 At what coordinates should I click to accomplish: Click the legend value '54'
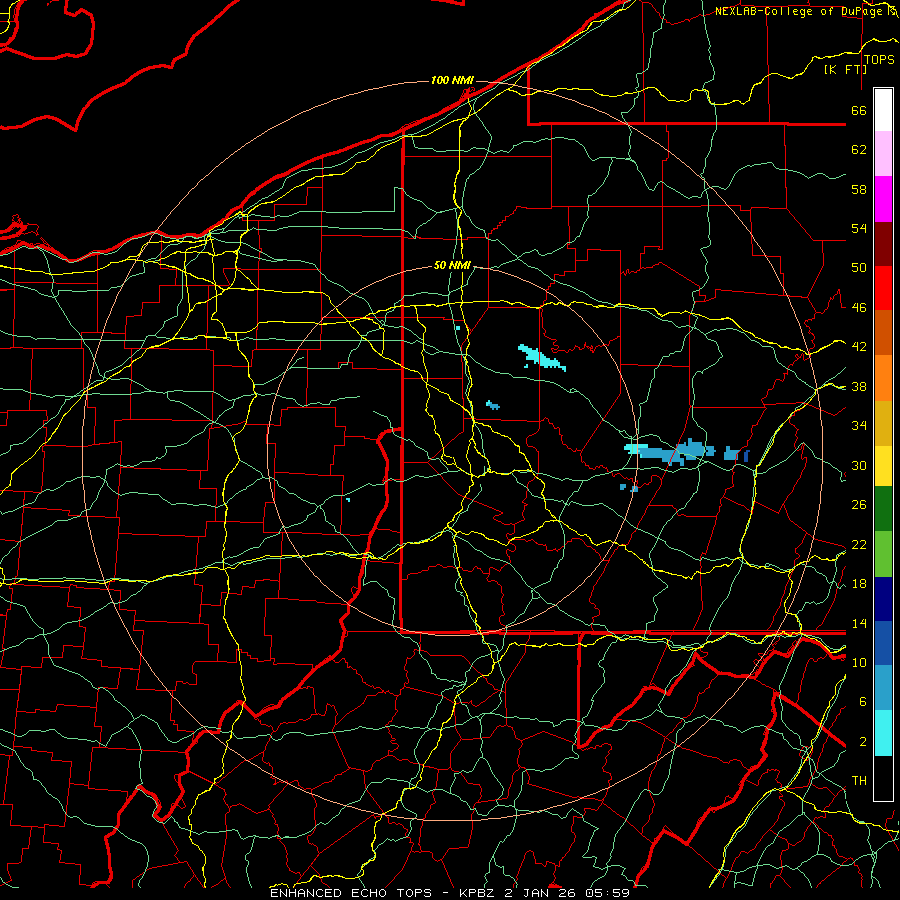(x=859, y=228)
